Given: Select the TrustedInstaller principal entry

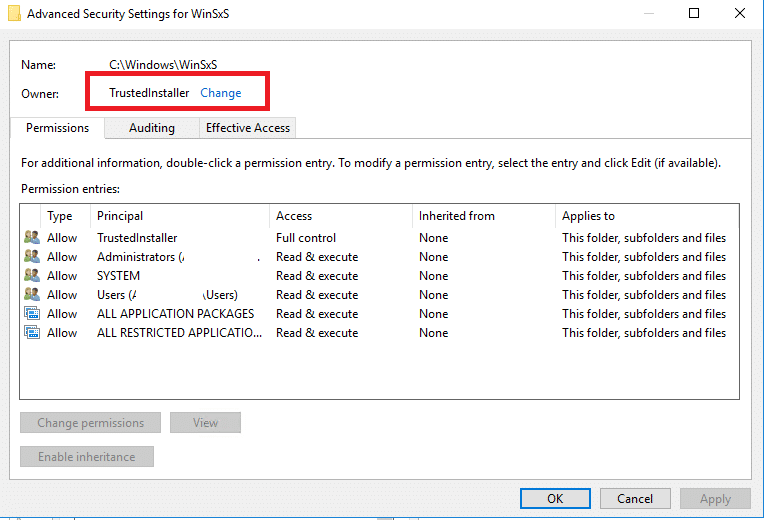Looking at the screenshot, I should 137,238.
